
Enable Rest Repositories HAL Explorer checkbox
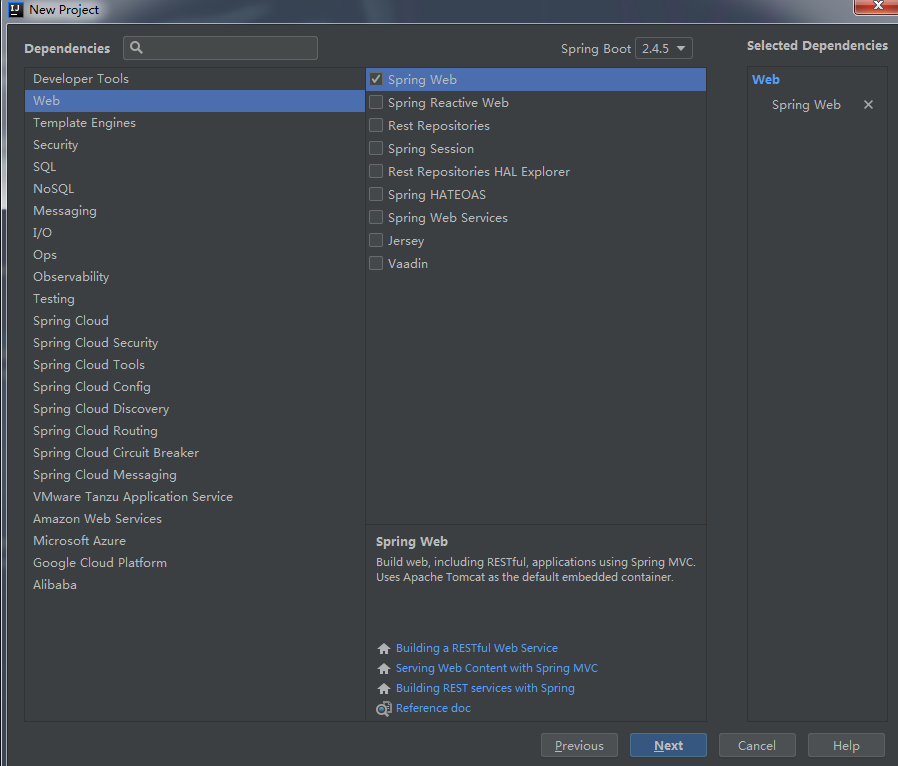tap(376, 171)
